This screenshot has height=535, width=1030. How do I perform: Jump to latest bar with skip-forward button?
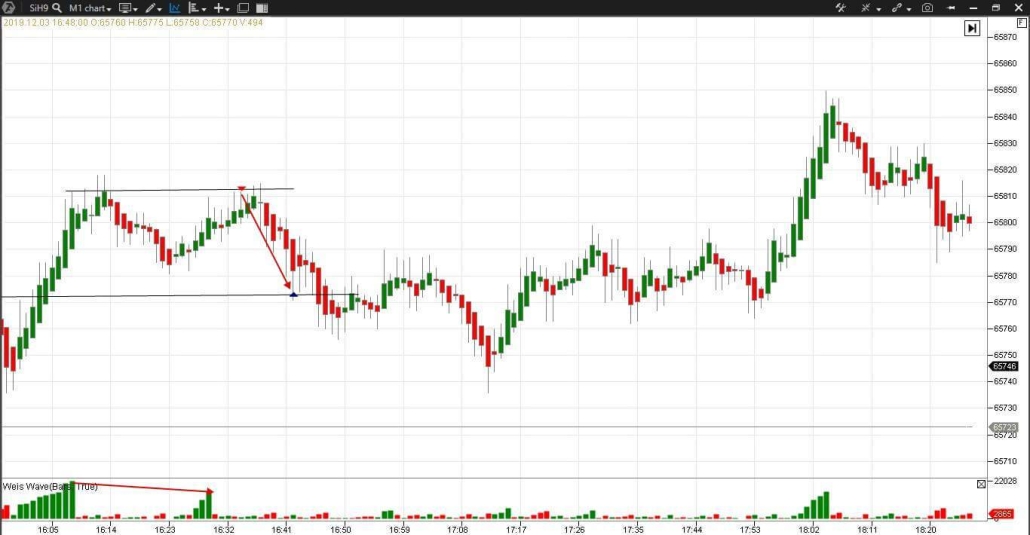(972, 28)
